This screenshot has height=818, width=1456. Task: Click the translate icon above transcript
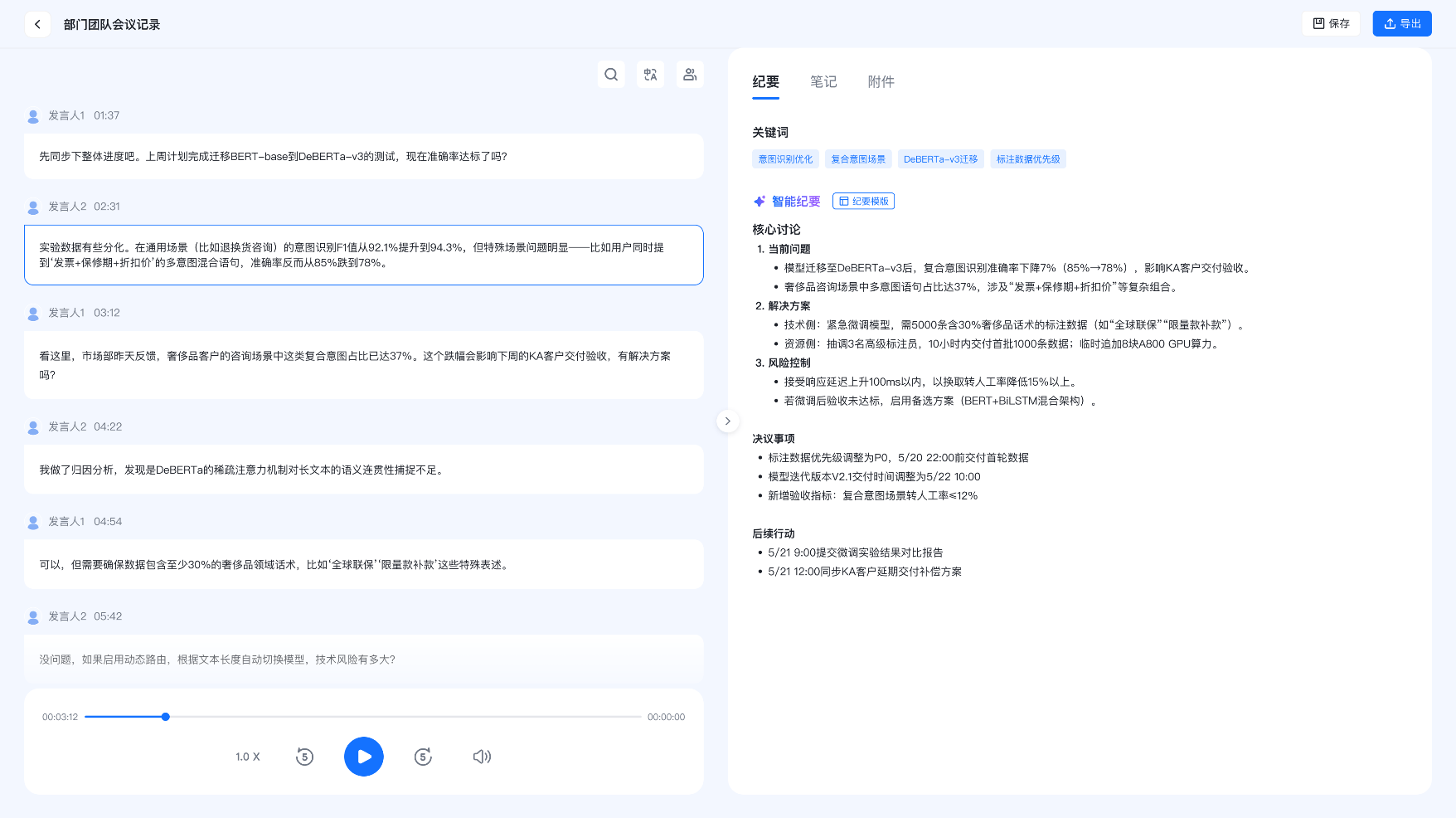(x=650, y=75)
